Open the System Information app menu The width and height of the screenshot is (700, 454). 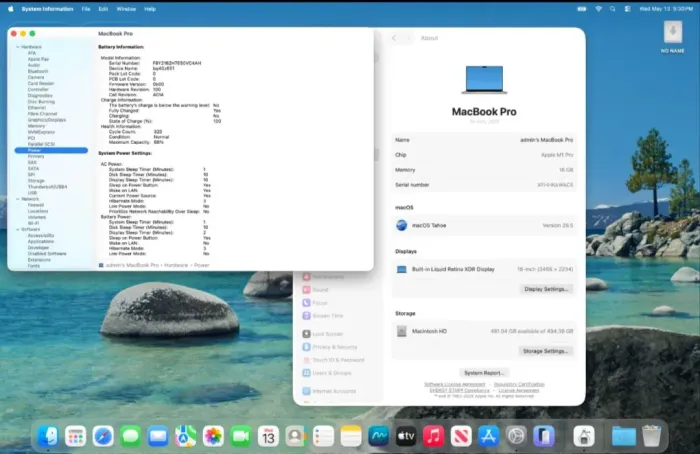[x=47, y=8]
